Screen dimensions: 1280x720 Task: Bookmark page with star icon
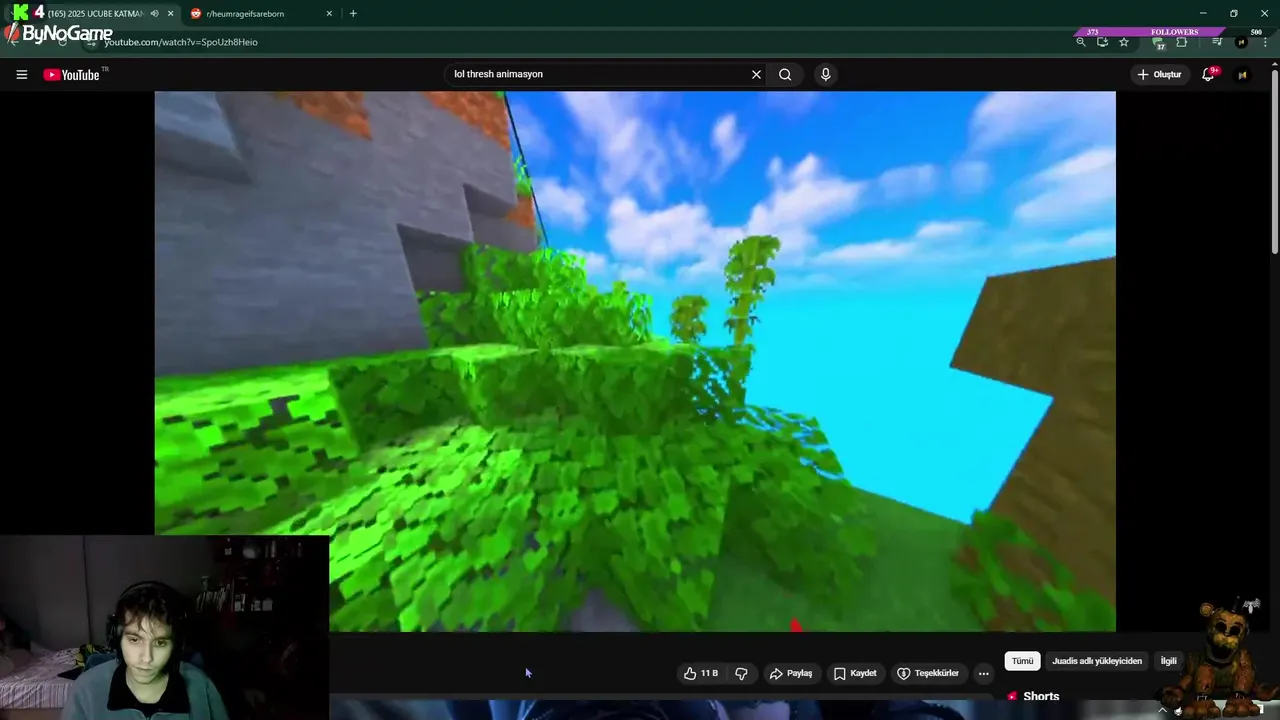[1124, 42]
